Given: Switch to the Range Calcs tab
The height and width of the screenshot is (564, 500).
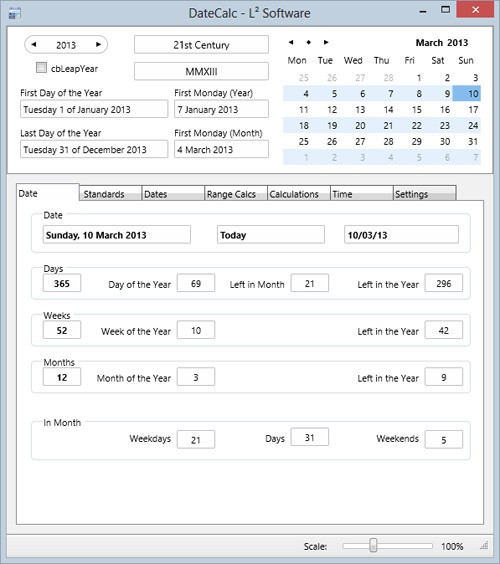Looking at the screenshot, I should coord(236,193).
